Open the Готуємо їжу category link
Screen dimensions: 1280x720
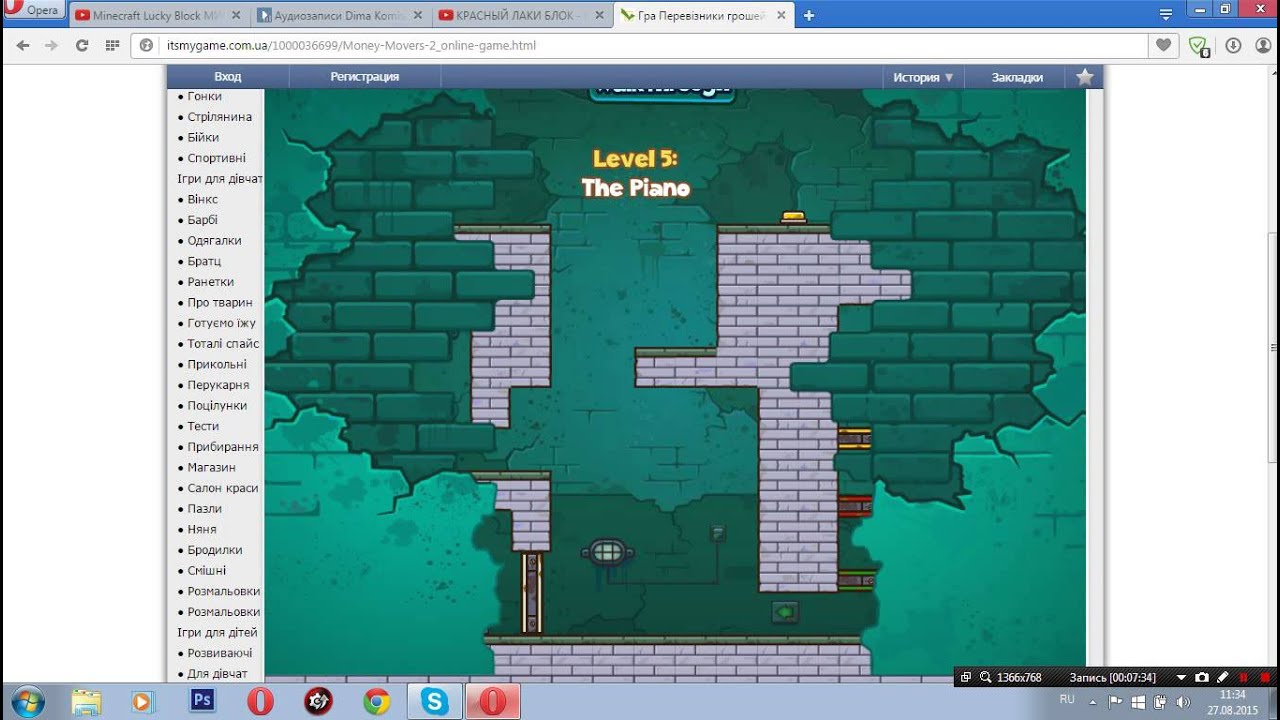pyautogui.click(x=222, y=323)
